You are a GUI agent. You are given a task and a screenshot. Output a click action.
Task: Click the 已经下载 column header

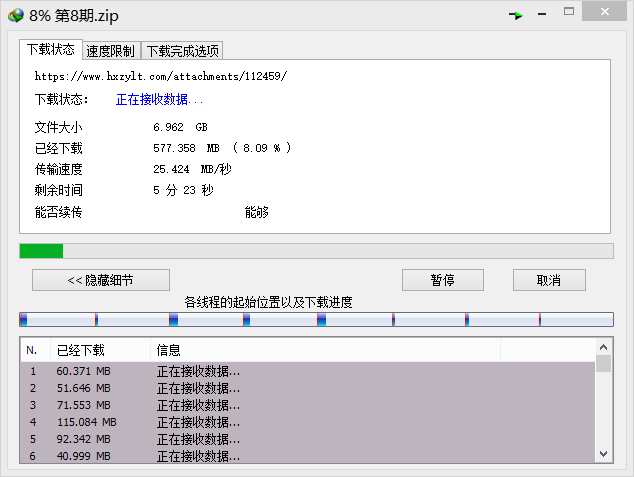(x=99, y=350)
